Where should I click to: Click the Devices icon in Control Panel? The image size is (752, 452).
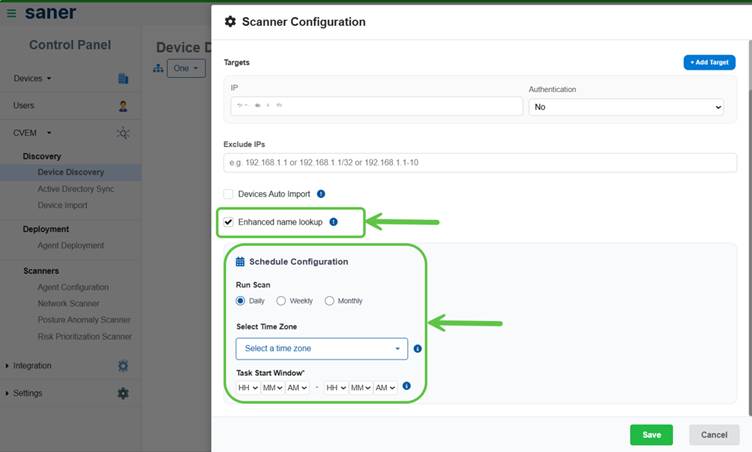123,78
